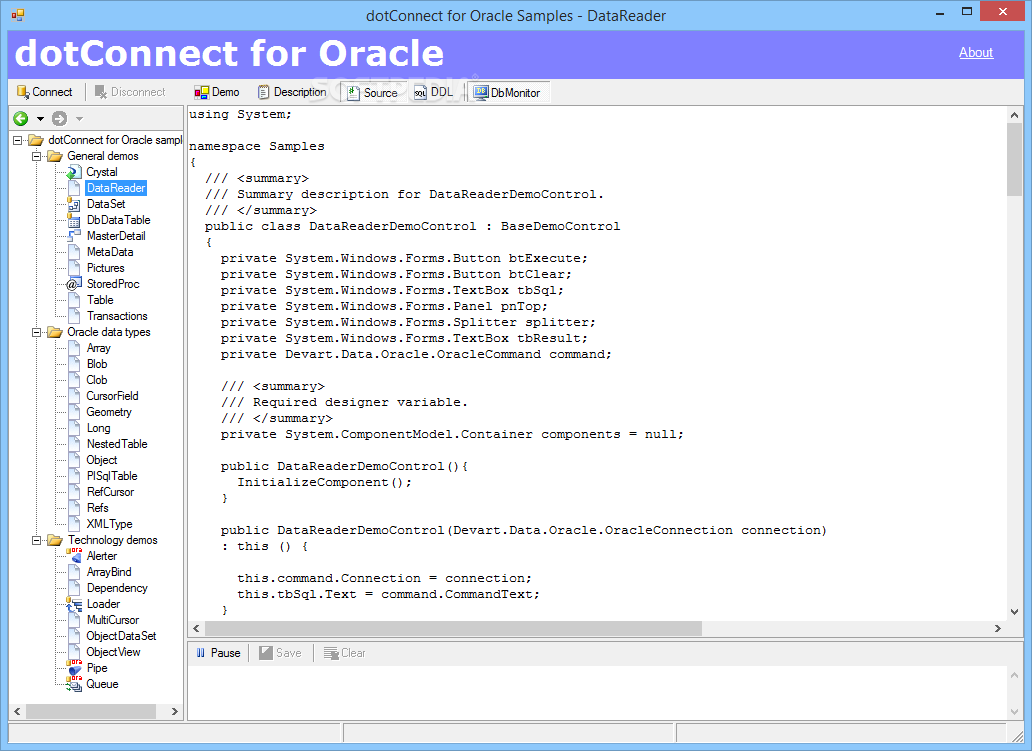Click the Loader item icon
Screen dimensions: 1032x751
pos(74,604)
